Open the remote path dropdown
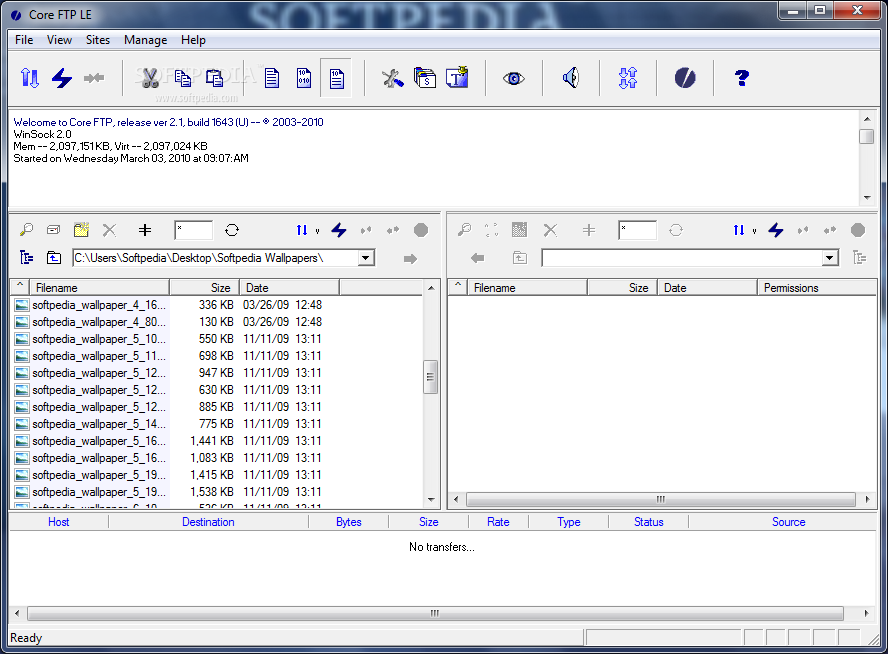 point(829,258)
